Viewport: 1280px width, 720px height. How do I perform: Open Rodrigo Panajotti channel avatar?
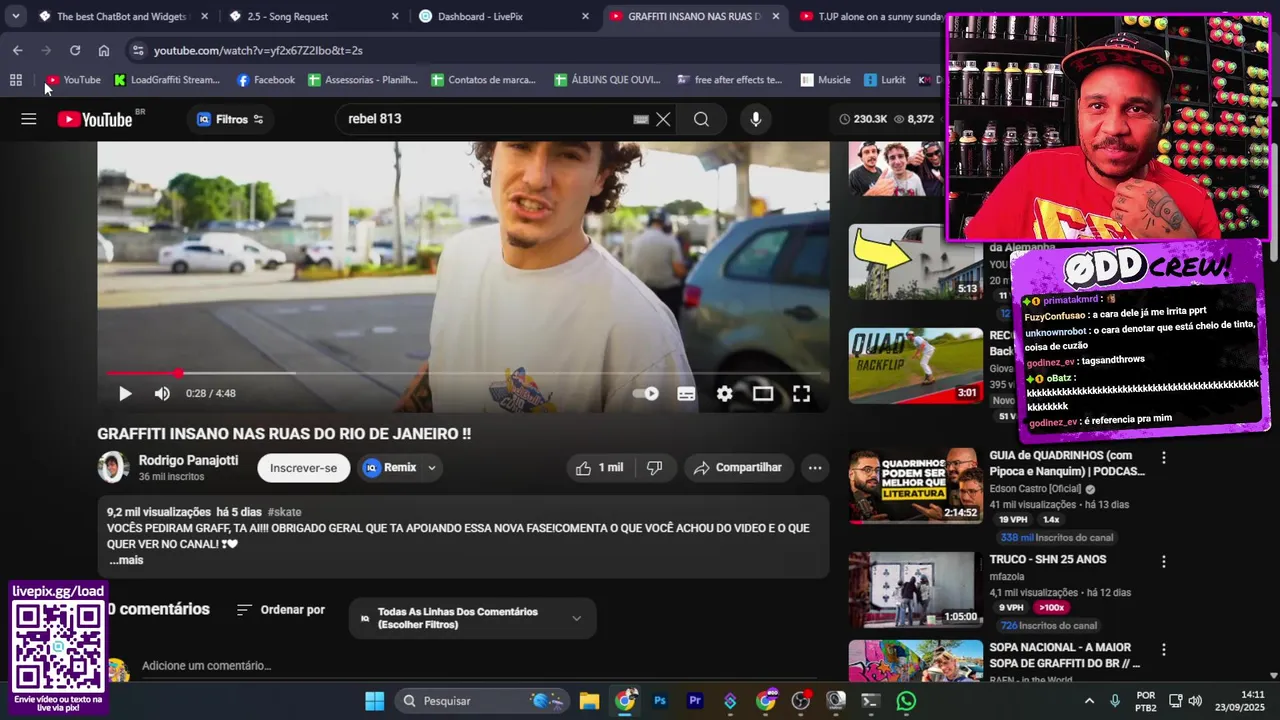113,467
